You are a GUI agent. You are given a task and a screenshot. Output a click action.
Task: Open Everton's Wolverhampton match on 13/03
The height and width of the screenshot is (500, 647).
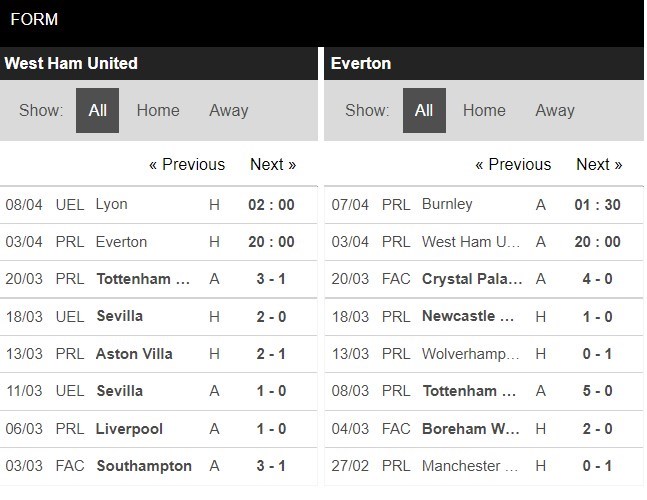pos(484,354)
